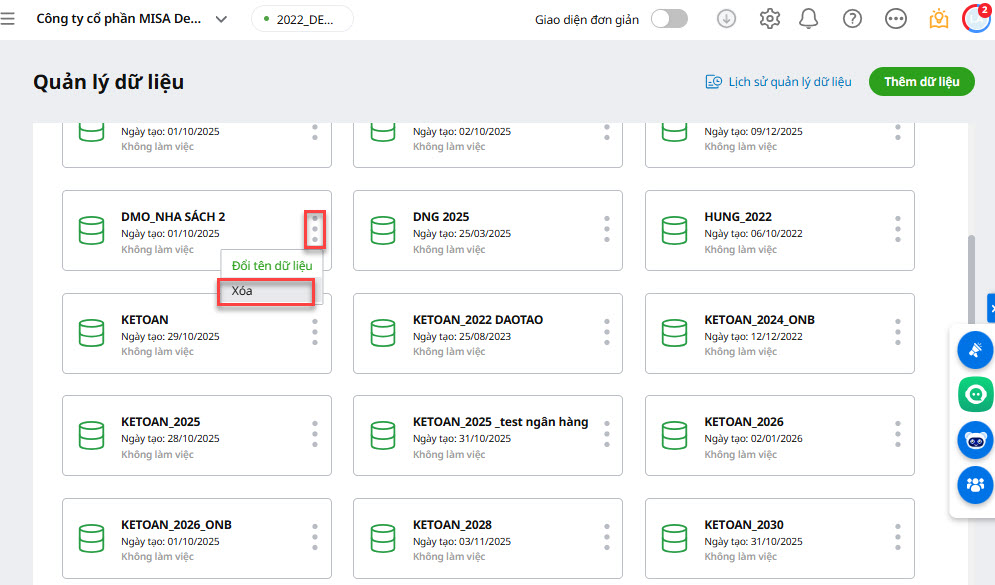Click the download arrow icon in header

(x=727, y=19)
